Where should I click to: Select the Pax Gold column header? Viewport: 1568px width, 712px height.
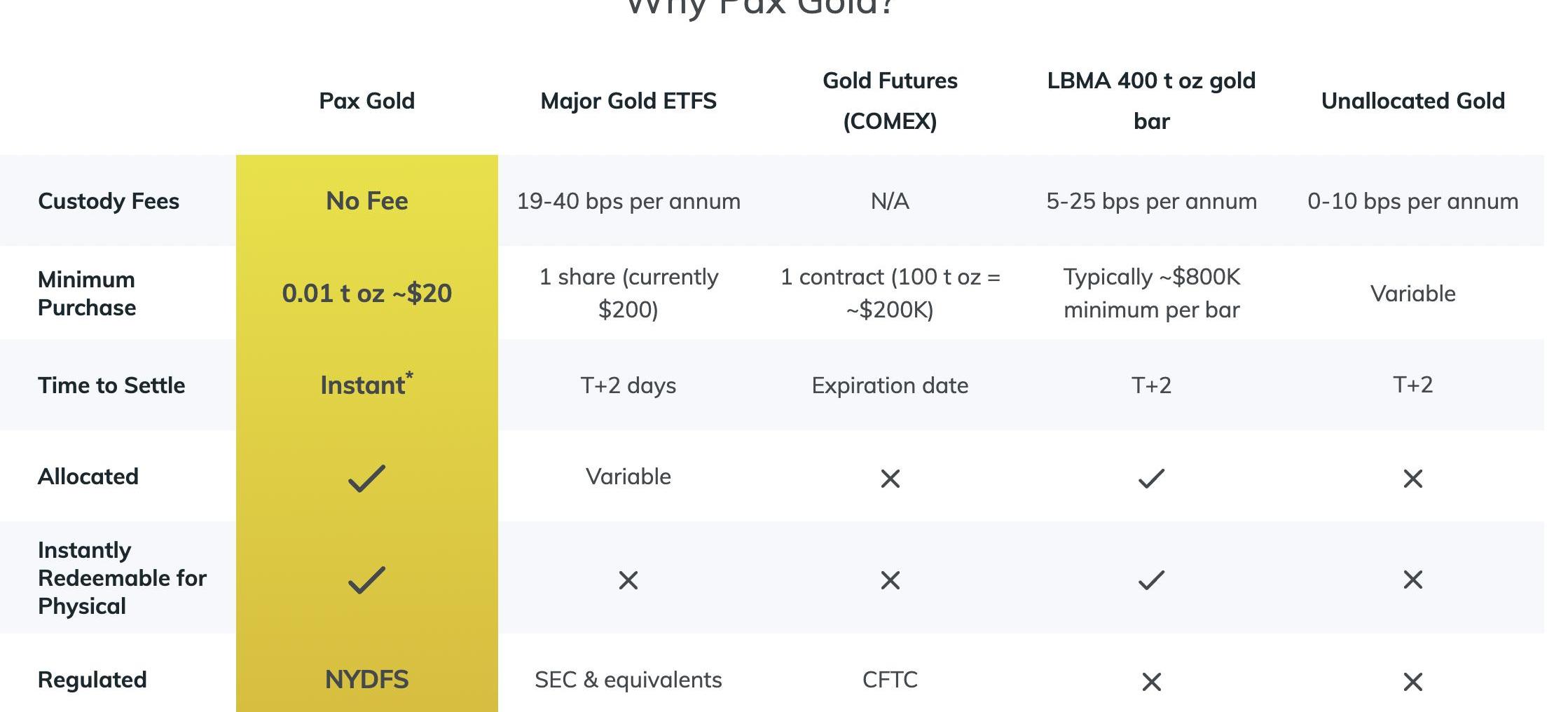[x=366, y=101]
